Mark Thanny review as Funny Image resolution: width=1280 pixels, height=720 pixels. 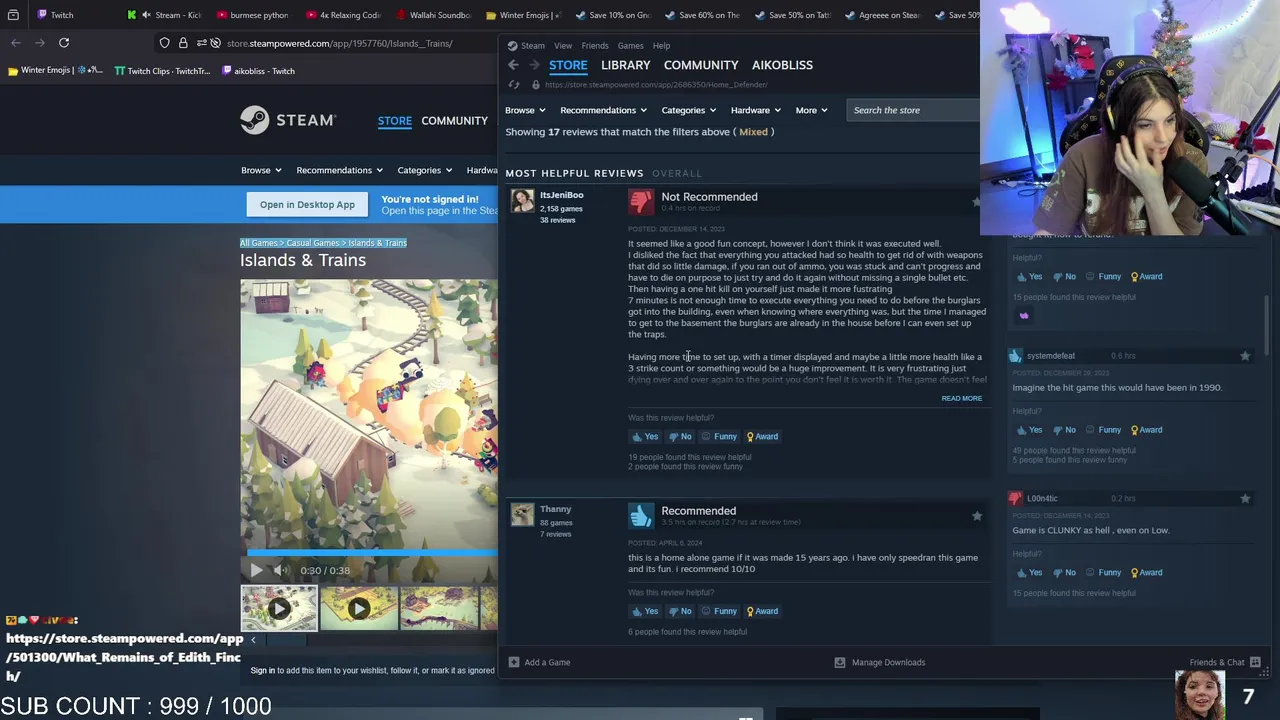pyautogui.click(x=719, y=611)
